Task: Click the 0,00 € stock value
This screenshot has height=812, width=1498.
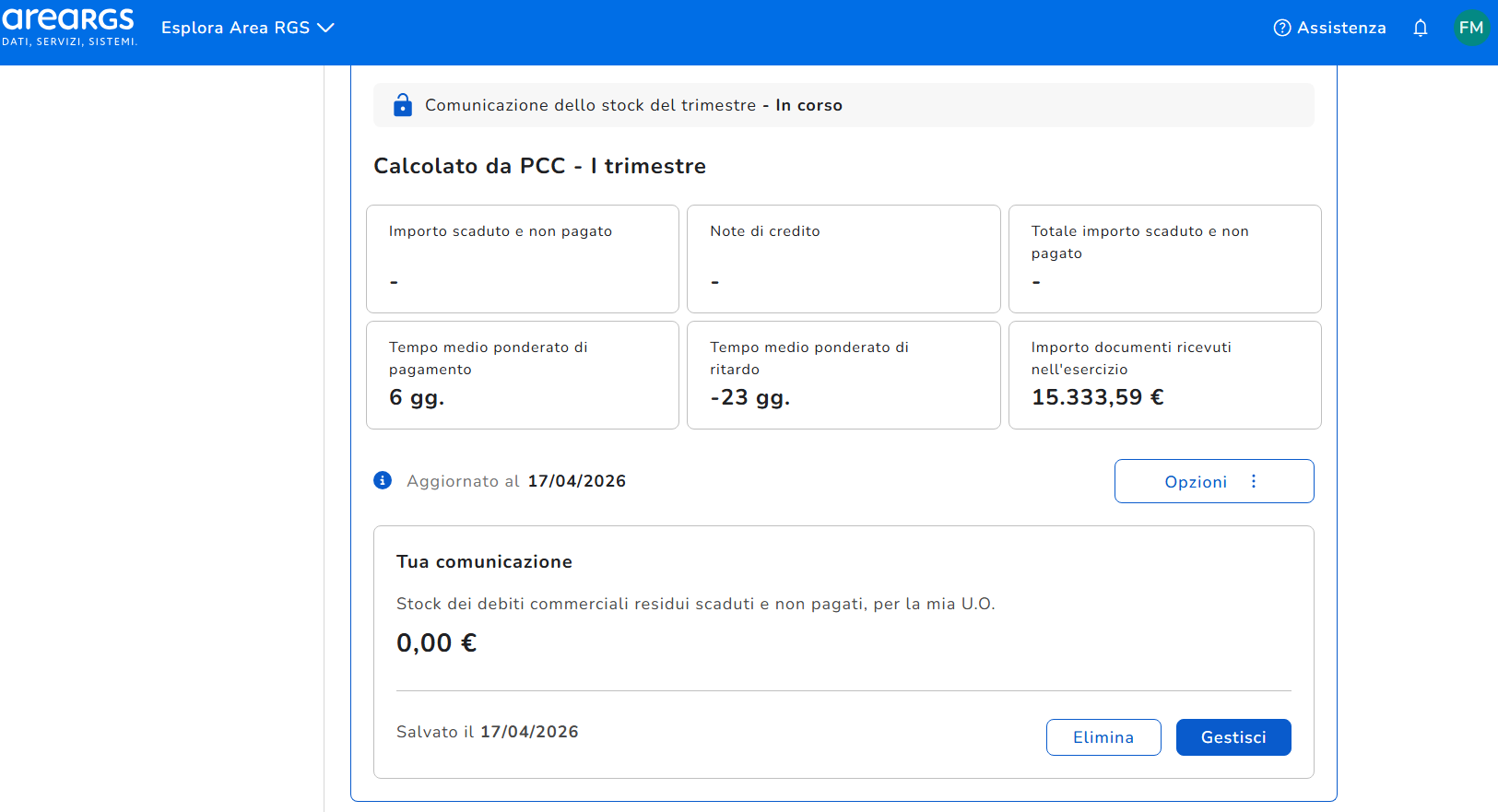Action: (x=437, y=642)
